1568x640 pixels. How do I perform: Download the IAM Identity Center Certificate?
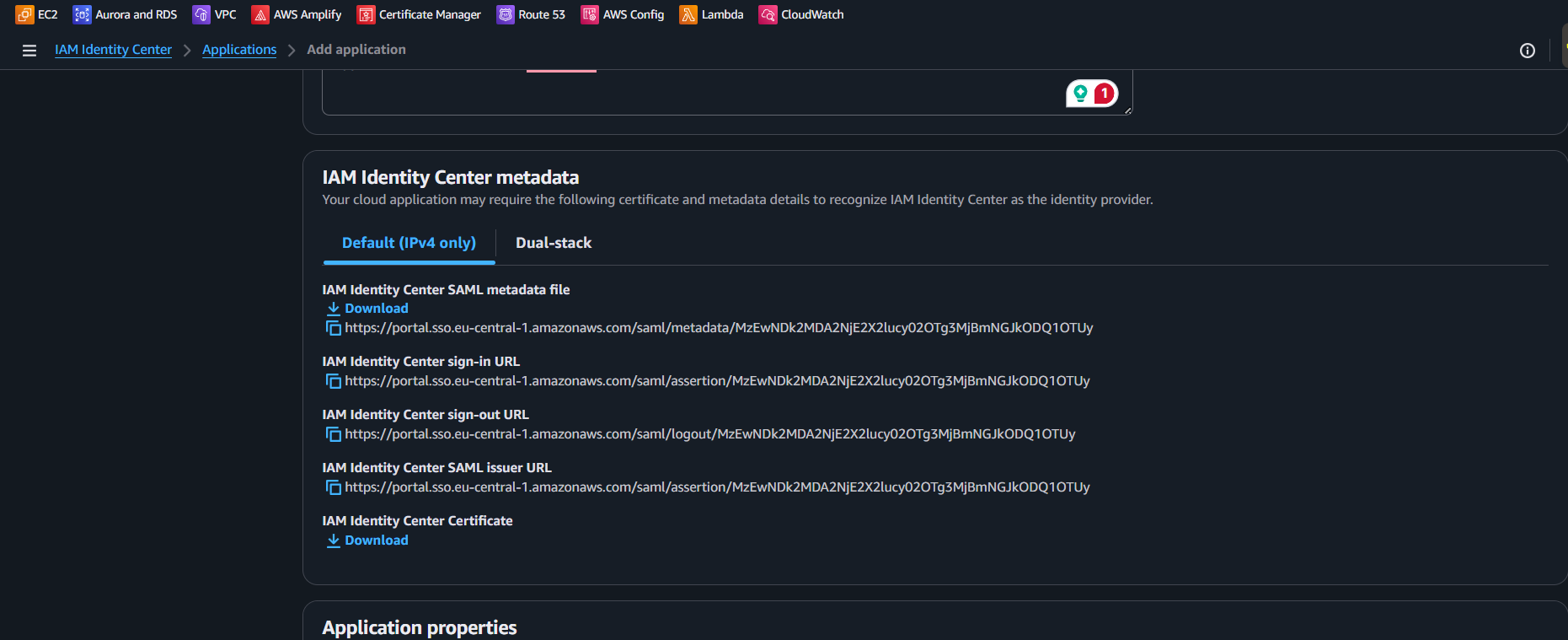[367, 541]
